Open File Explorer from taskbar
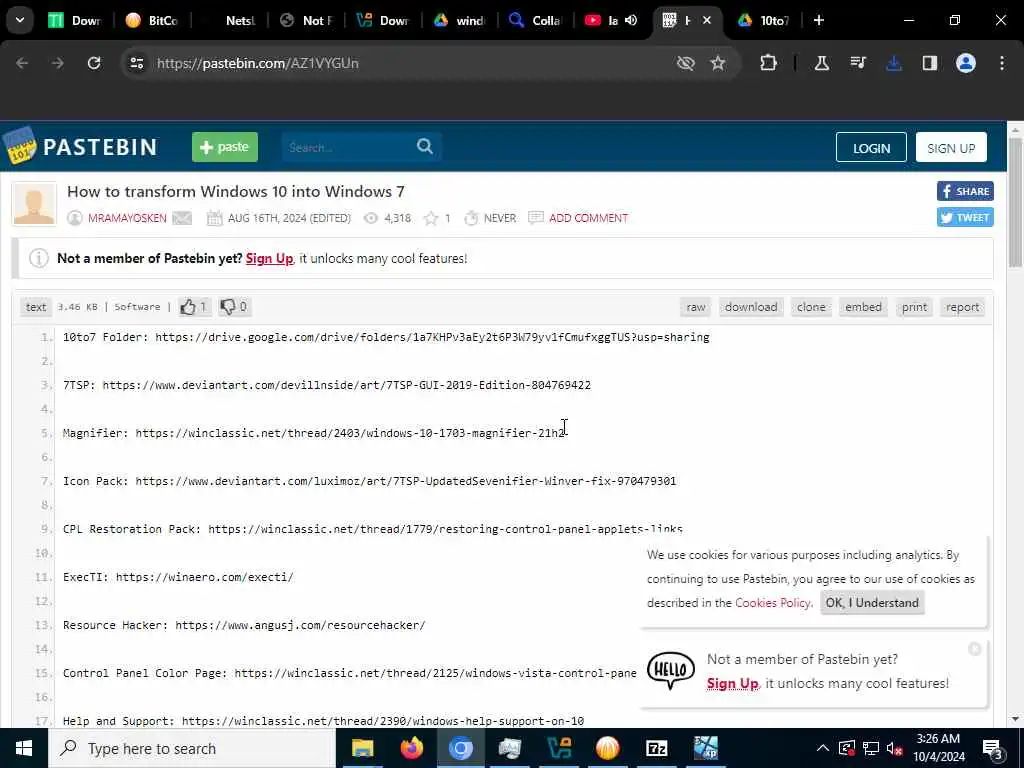Image resolution: width=1024 pixels, height=768 pixels. (362, 748)
